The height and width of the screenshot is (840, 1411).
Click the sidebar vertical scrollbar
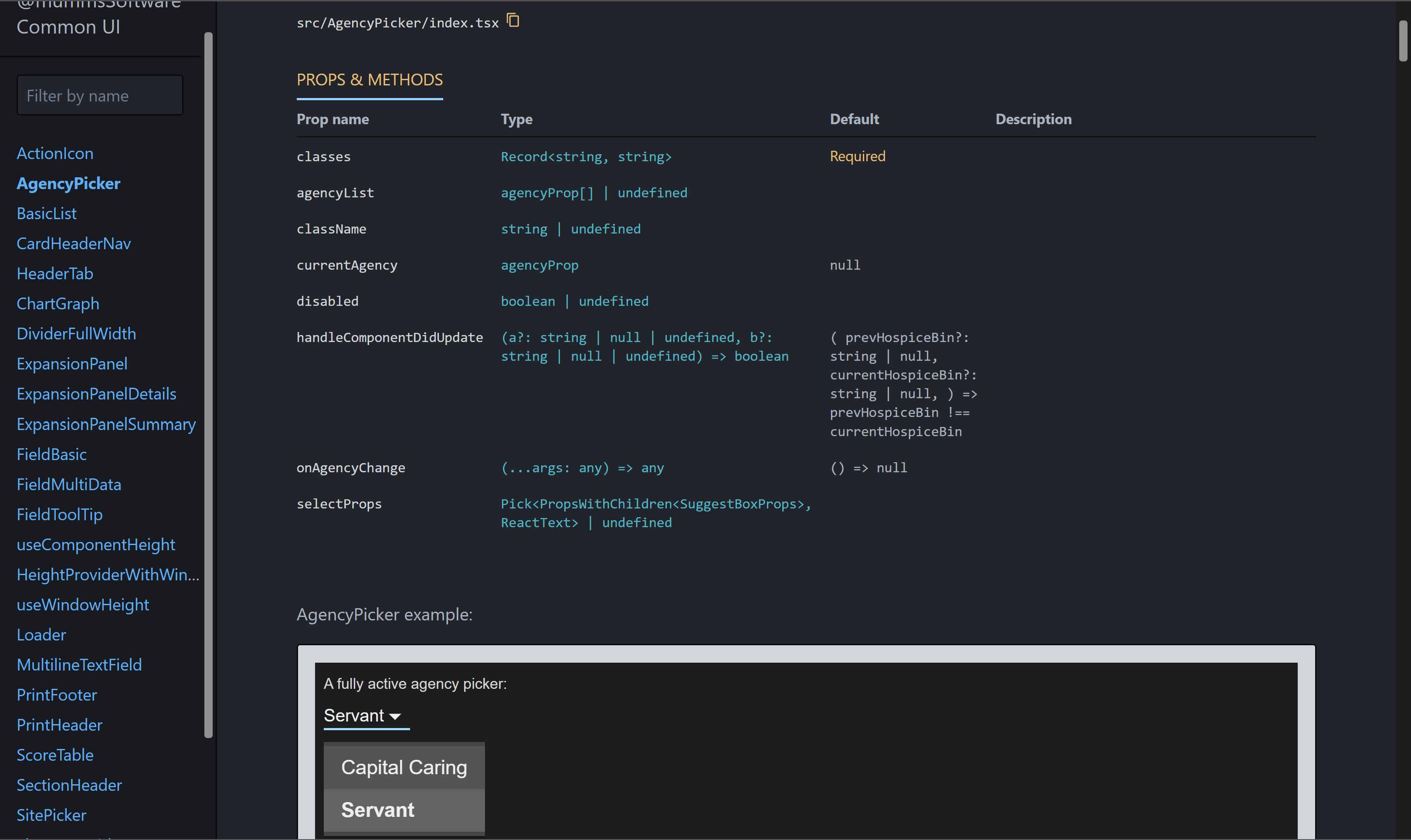[208, 385]
